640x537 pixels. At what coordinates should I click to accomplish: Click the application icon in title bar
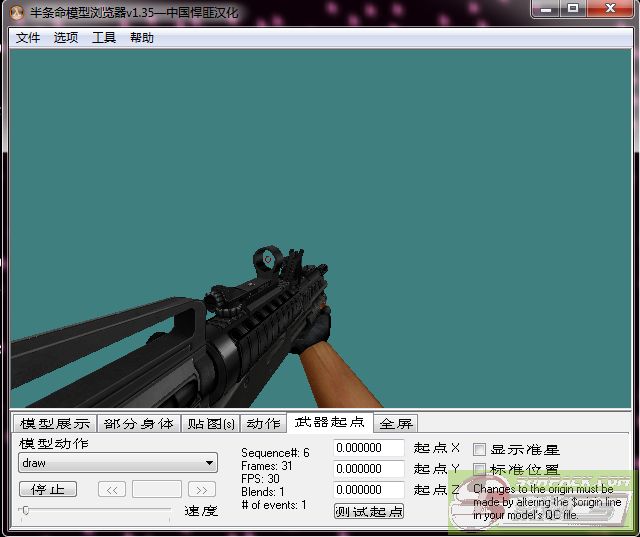click(x=17, y=13)
